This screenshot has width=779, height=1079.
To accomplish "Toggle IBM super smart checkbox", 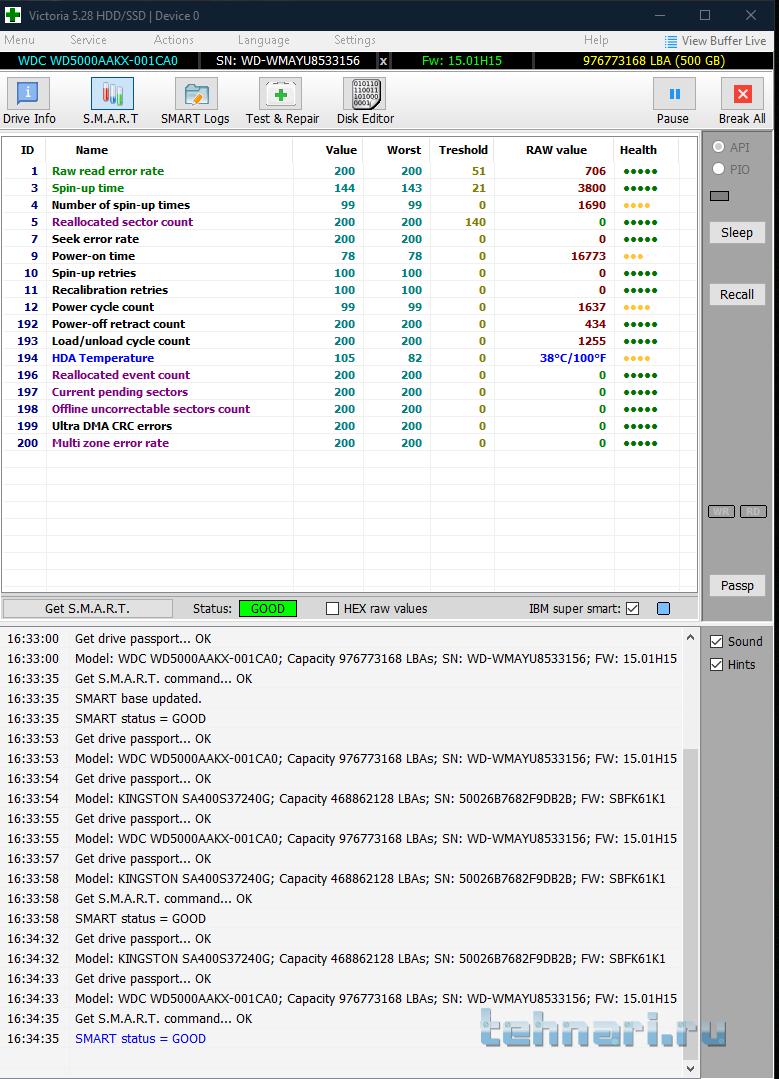I will tap(632, 608).
